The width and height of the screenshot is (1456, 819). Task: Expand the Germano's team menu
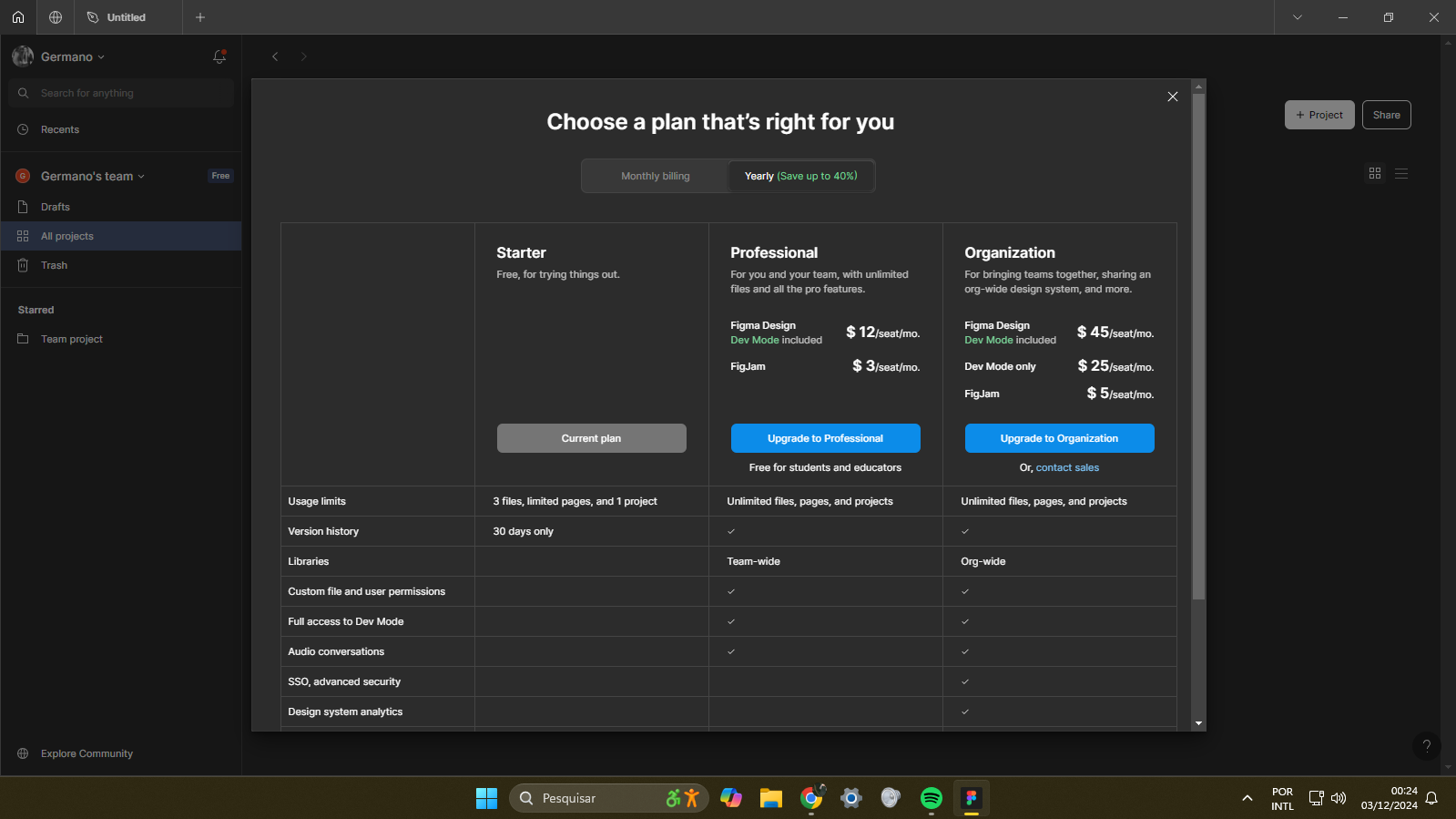(x=93, y=176)
